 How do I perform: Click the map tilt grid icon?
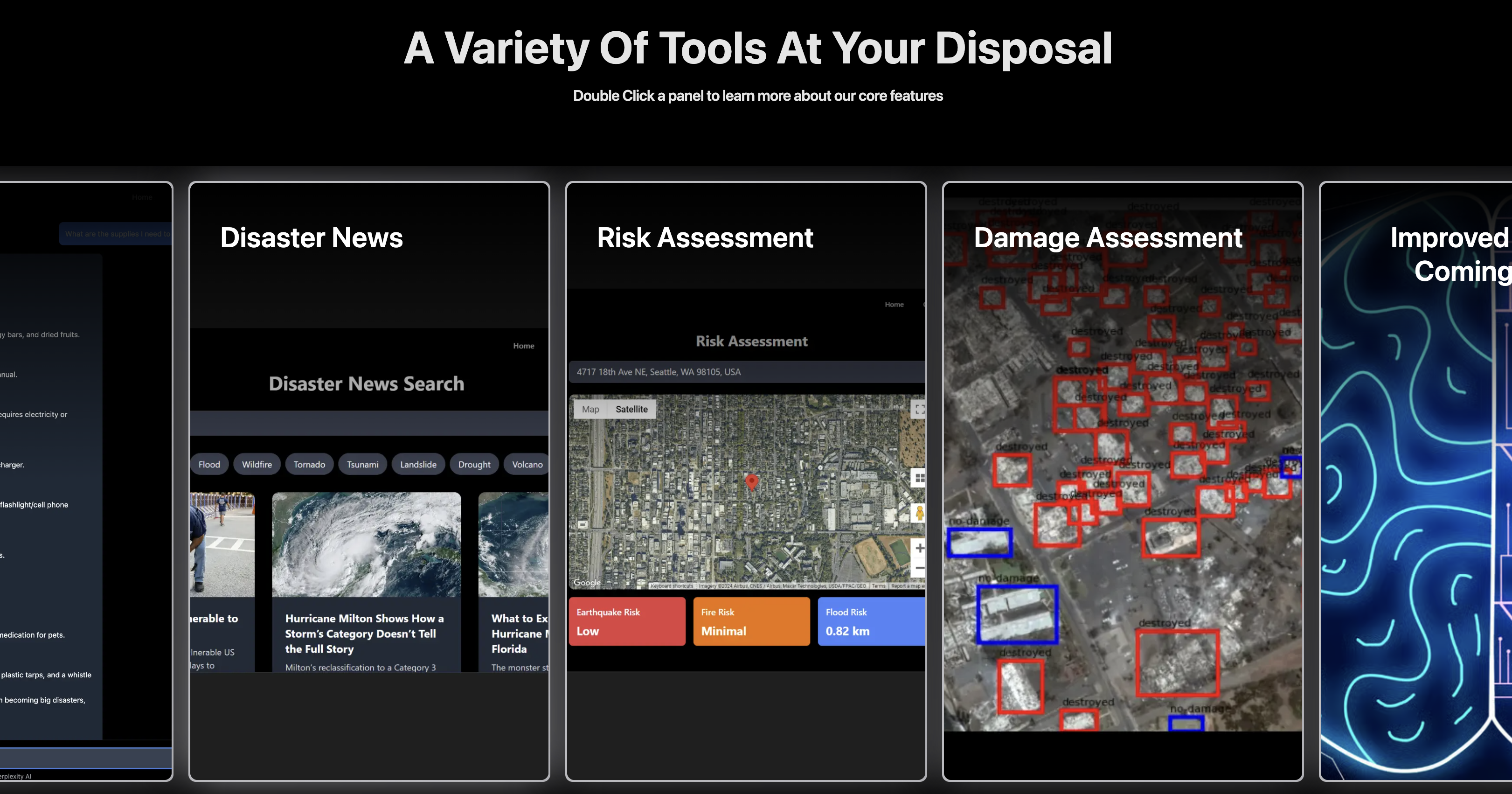click(919, 478)
